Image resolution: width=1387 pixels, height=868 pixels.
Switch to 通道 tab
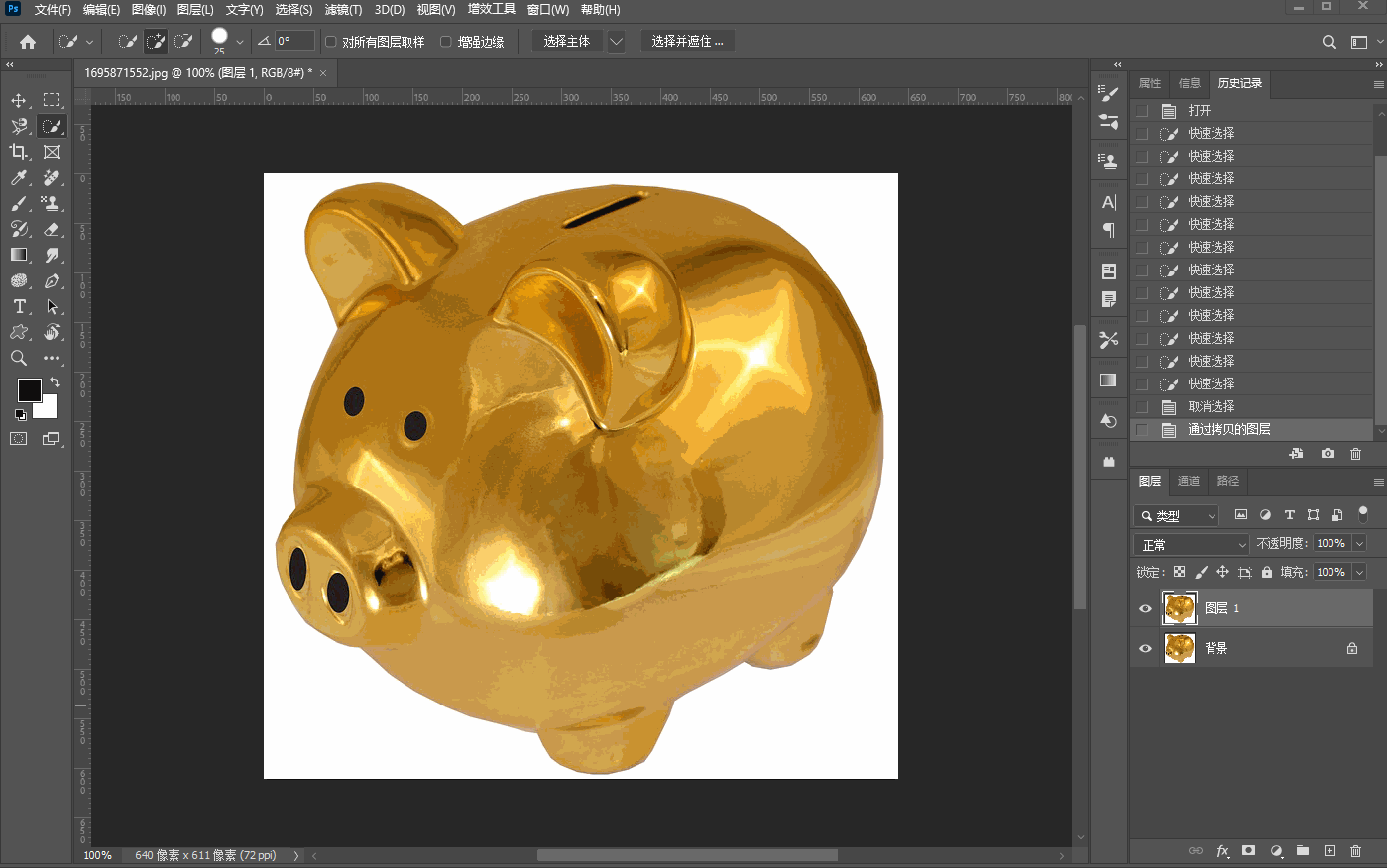click(1189, 481)
